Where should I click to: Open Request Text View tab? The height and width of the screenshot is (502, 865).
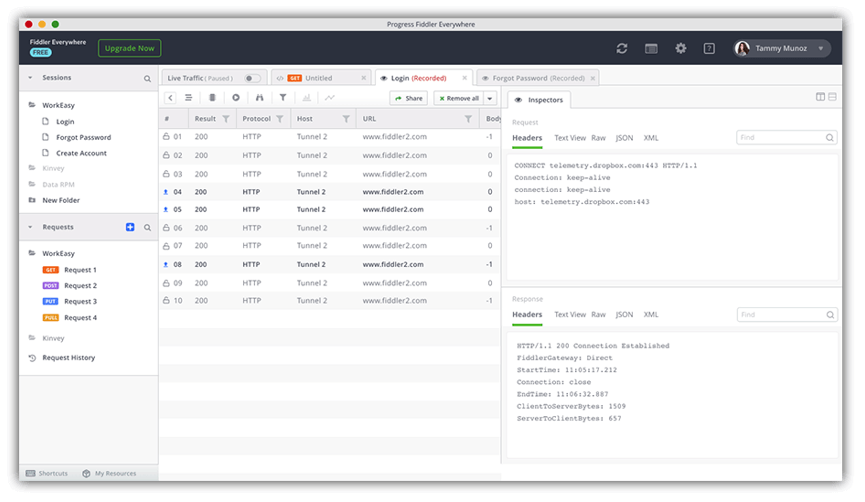pyautogui.click(x=570, y=138)
